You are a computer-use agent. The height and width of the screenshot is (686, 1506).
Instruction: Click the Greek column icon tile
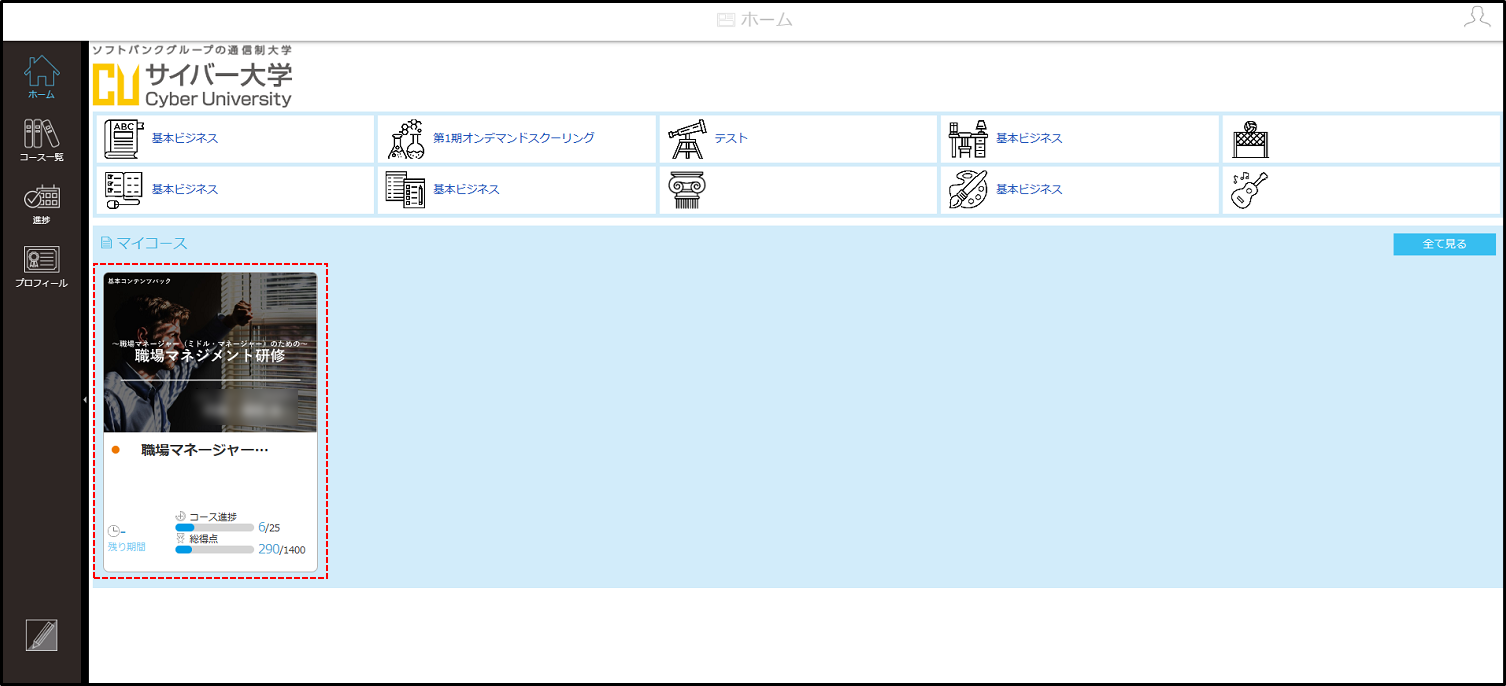(687, 190)
